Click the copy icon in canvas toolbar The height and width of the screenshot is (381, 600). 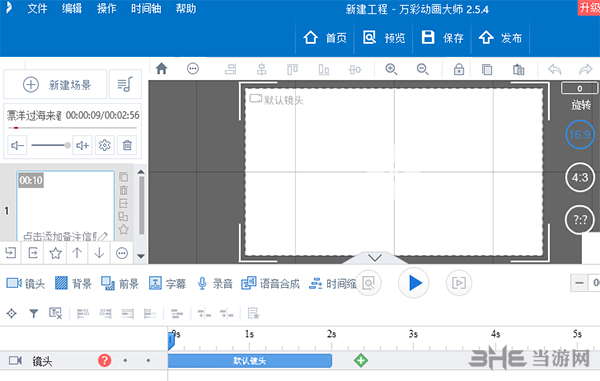tap(487, 70)
